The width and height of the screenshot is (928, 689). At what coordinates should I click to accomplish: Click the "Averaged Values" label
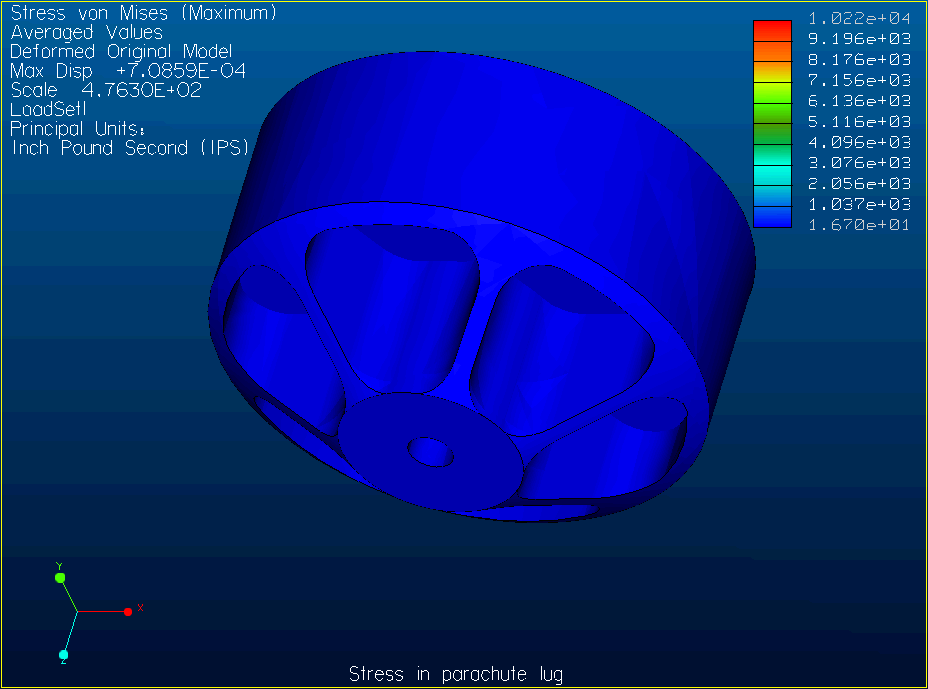click(x=86, y=33)
